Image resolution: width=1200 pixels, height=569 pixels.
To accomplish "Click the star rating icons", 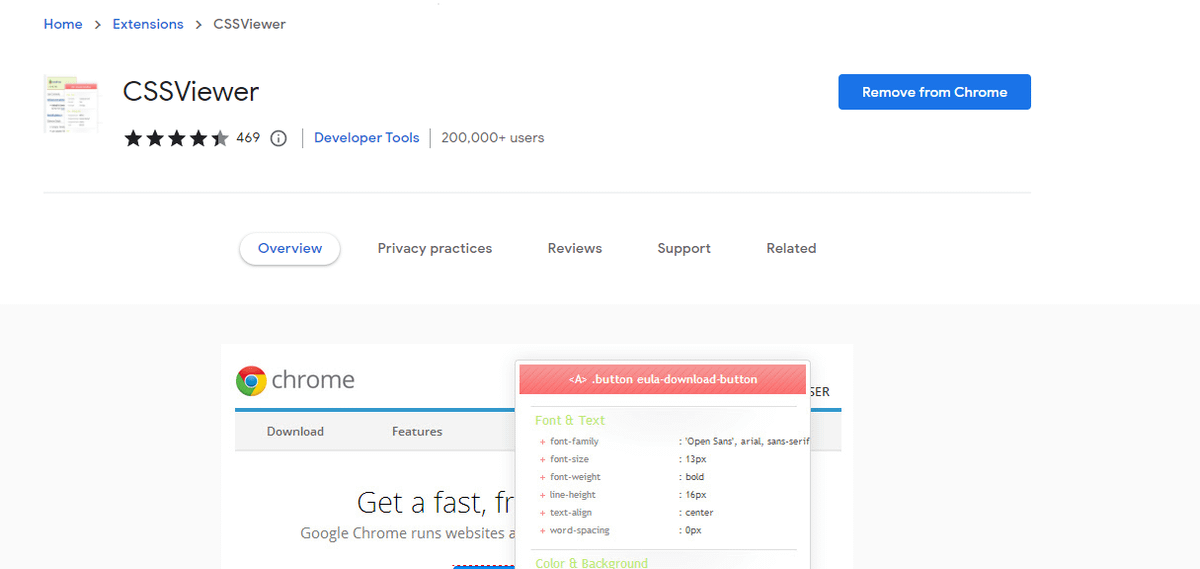I will (x=177, y=138).
